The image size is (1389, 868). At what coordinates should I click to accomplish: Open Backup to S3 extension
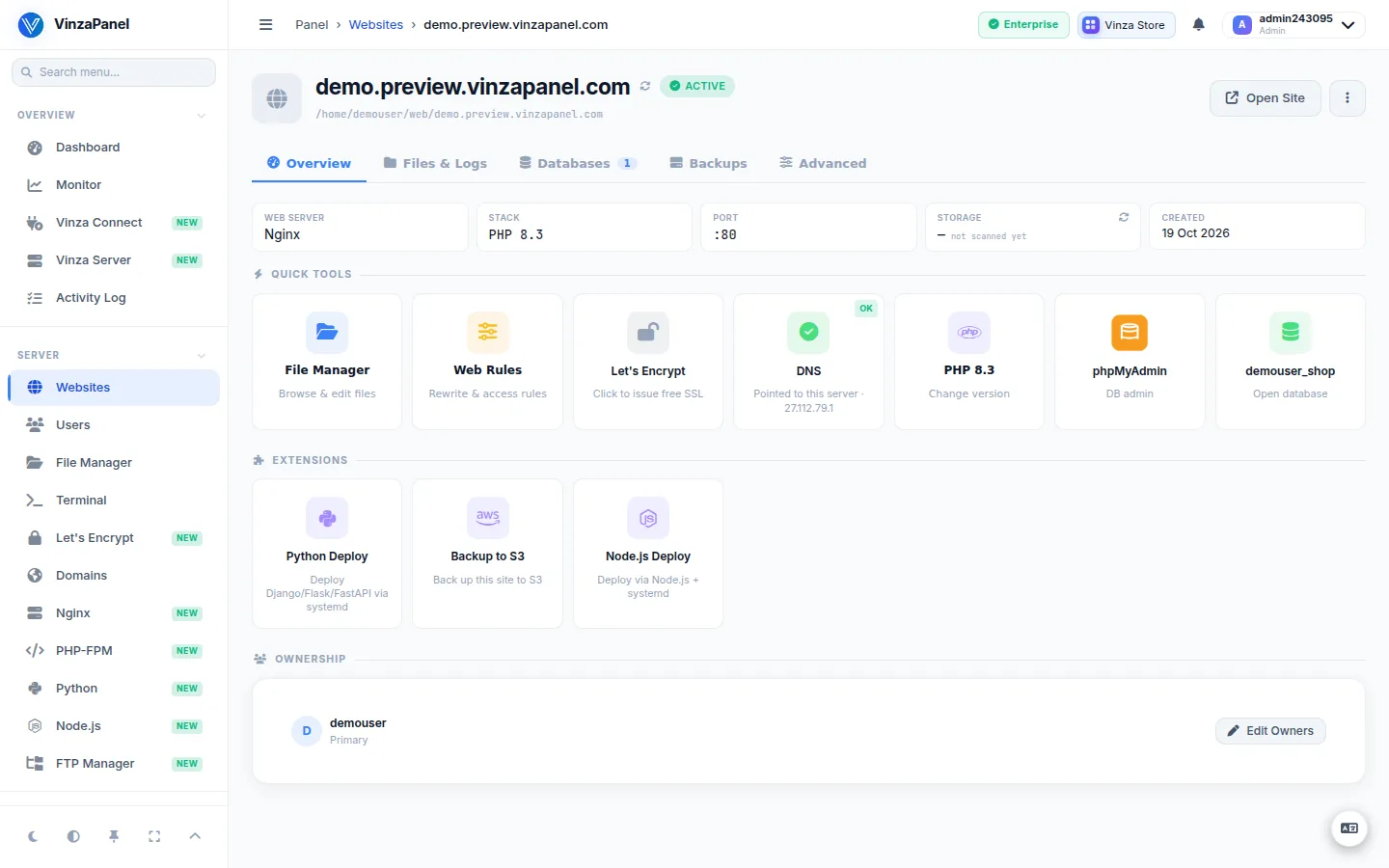(x=487, y=554)
